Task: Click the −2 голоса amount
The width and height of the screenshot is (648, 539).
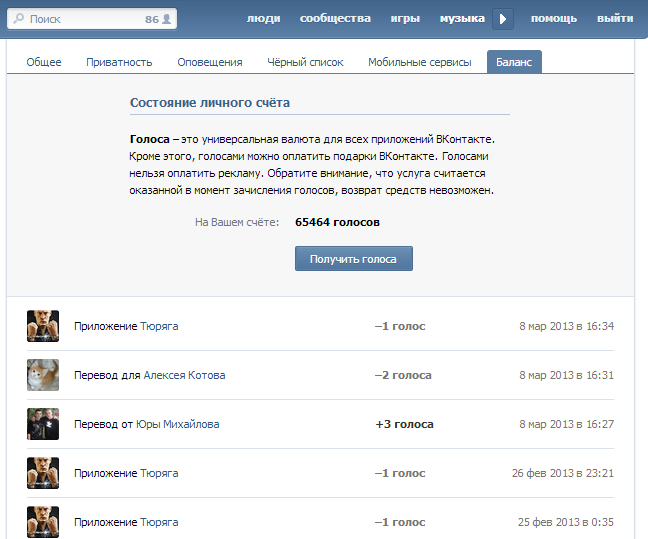Action: tap(403, 375)
